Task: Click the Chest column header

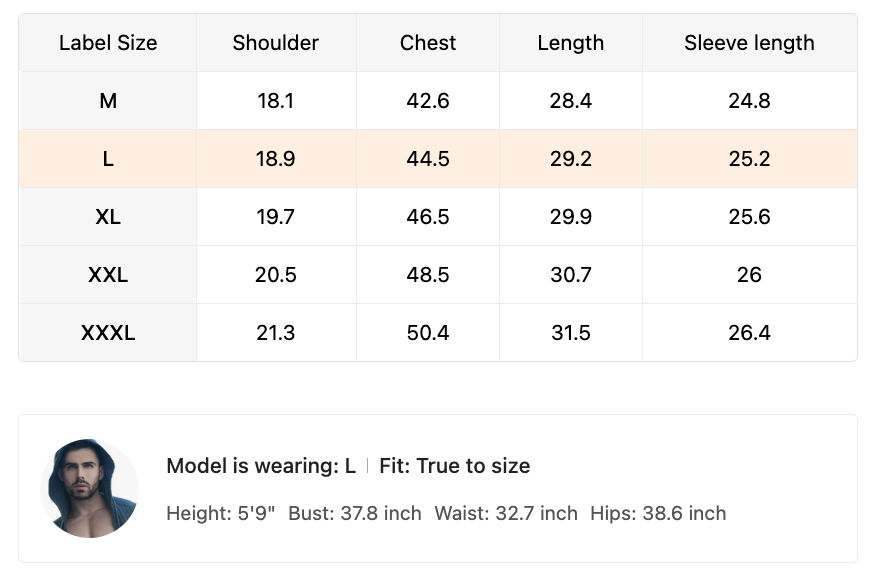Action: coord(428,43)
